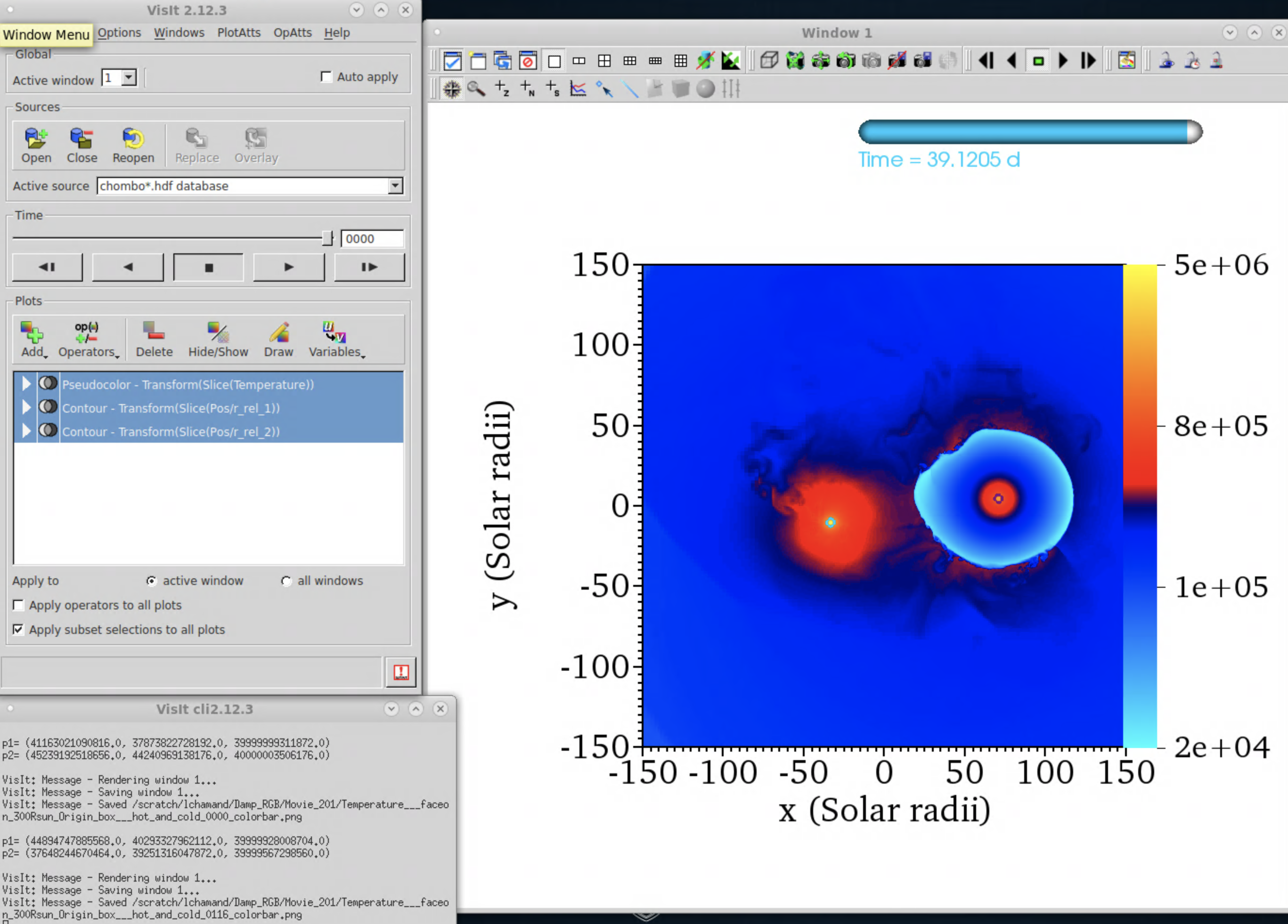Open the Active window dropdown
Image resolution: width=1288 pixels, height=924 pixels.
129,77
